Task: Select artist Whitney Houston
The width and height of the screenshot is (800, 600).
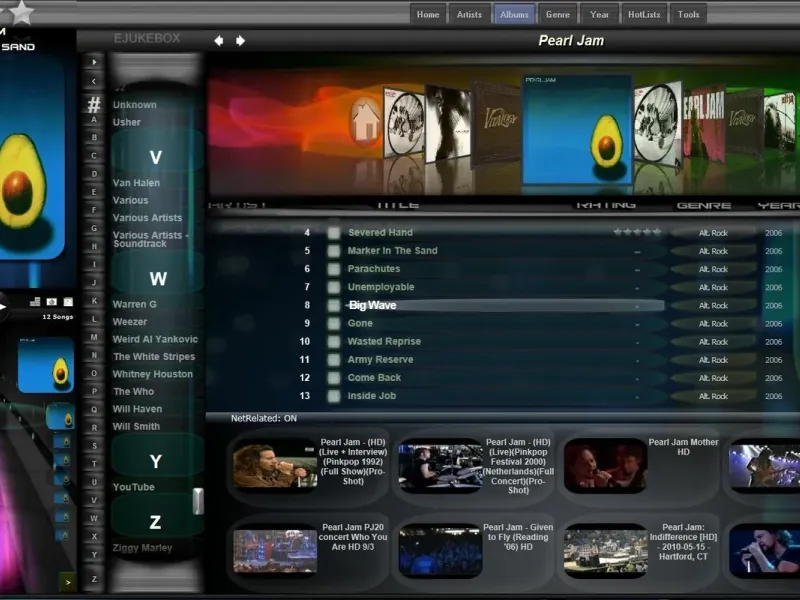Action: click(153, 374)
